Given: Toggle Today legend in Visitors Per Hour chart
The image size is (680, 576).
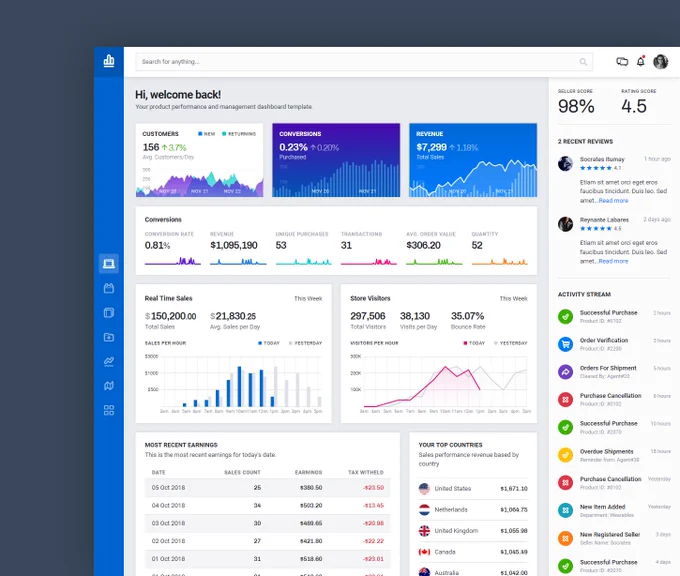Looking at the screenshot, I should pyautogui.click(x=474, y=343).
